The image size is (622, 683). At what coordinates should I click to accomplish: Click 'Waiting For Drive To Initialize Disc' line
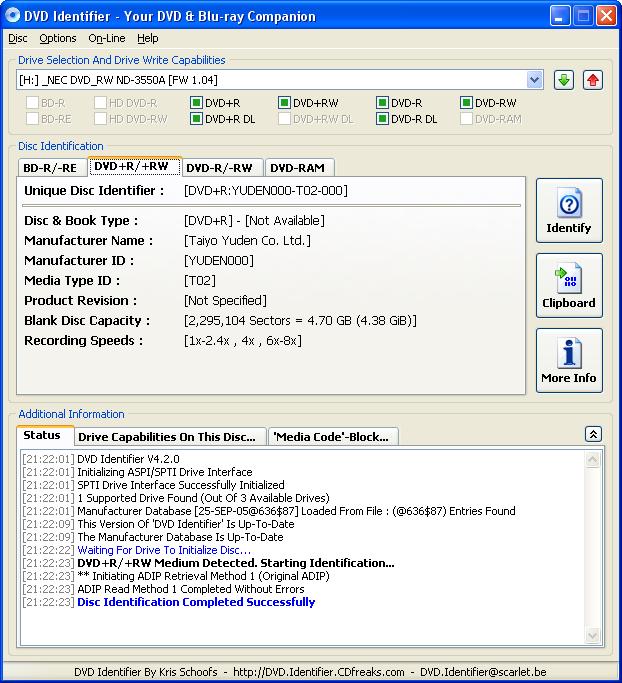coord(164,550)
